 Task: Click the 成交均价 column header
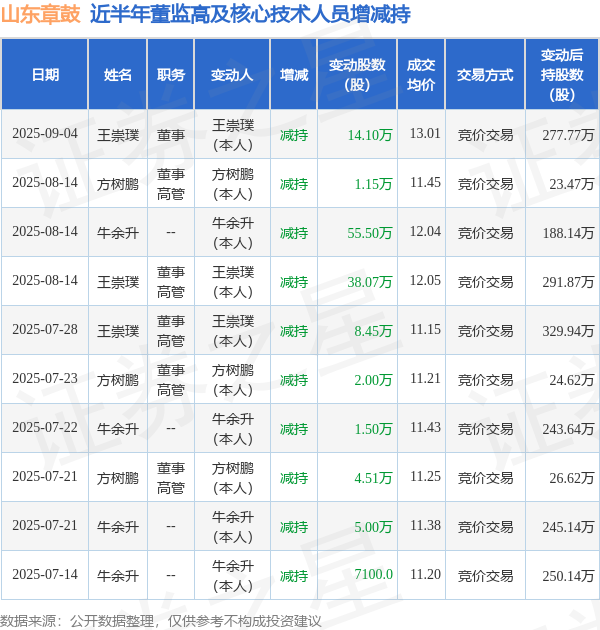[x=421, y=75]
